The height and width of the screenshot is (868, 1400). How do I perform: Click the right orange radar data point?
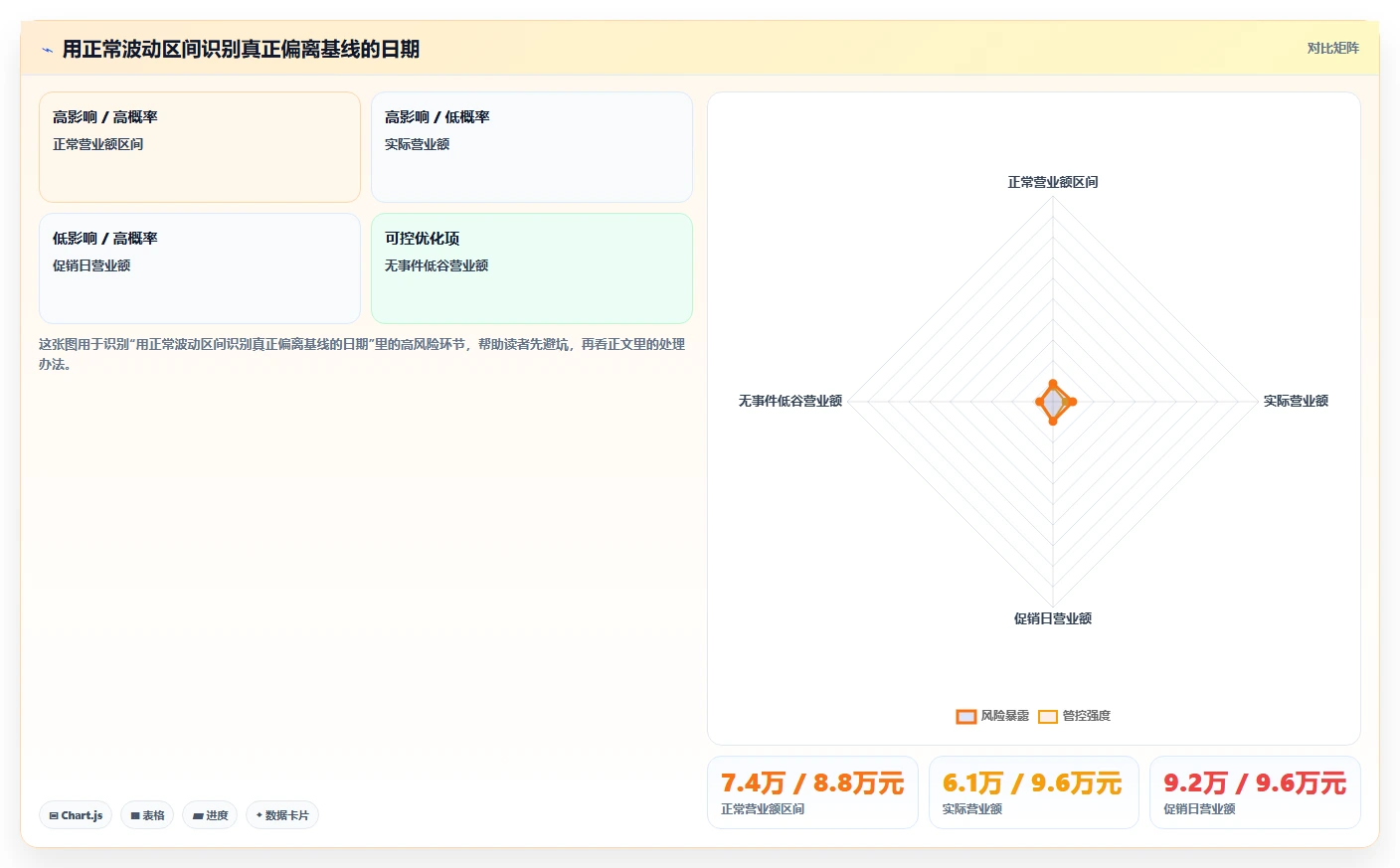(x=1072, y=402)
